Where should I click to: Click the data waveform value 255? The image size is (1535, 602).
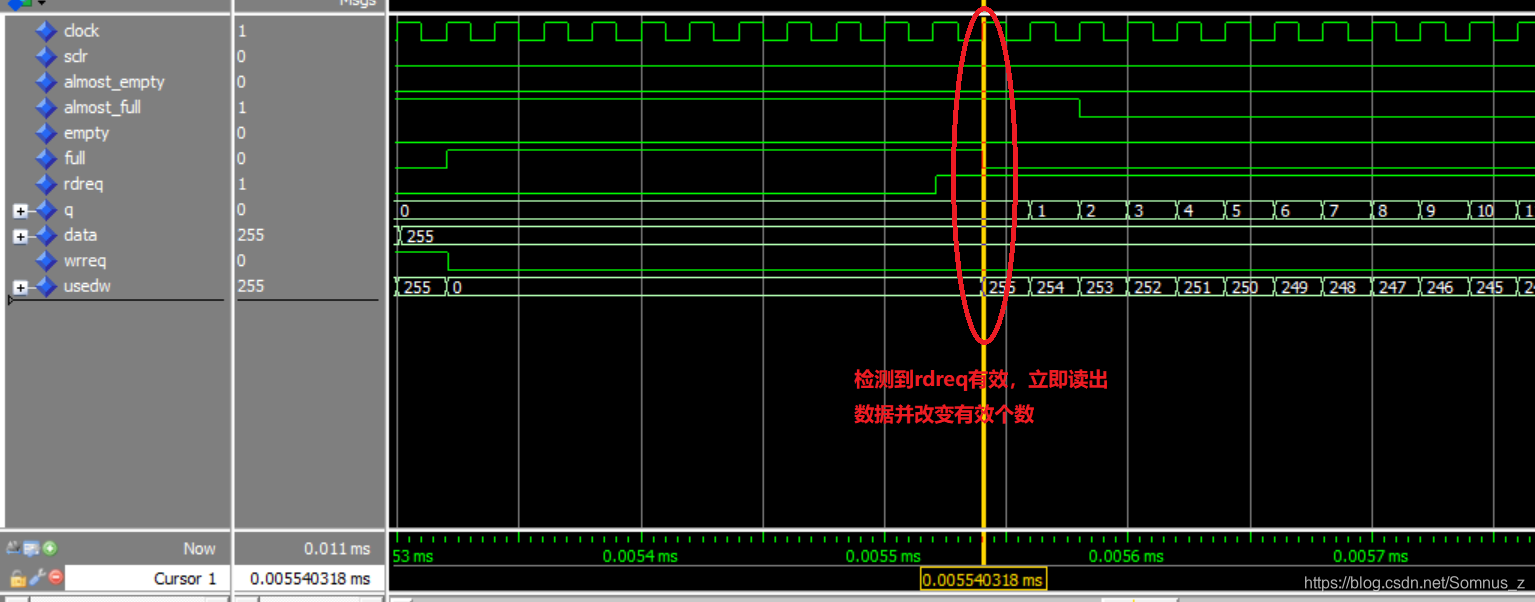tap(420, 236)
